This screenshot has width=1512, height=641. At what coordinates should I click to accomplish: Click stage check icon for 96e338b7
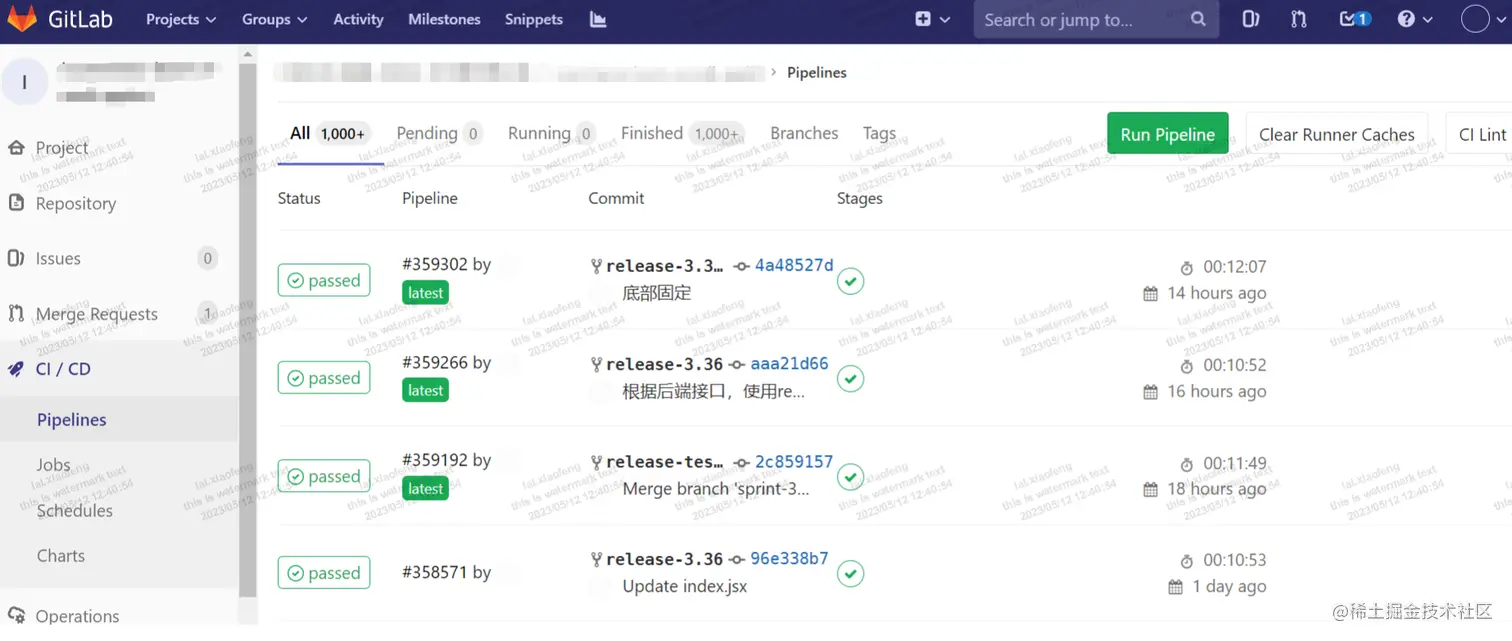pos(850,574)
